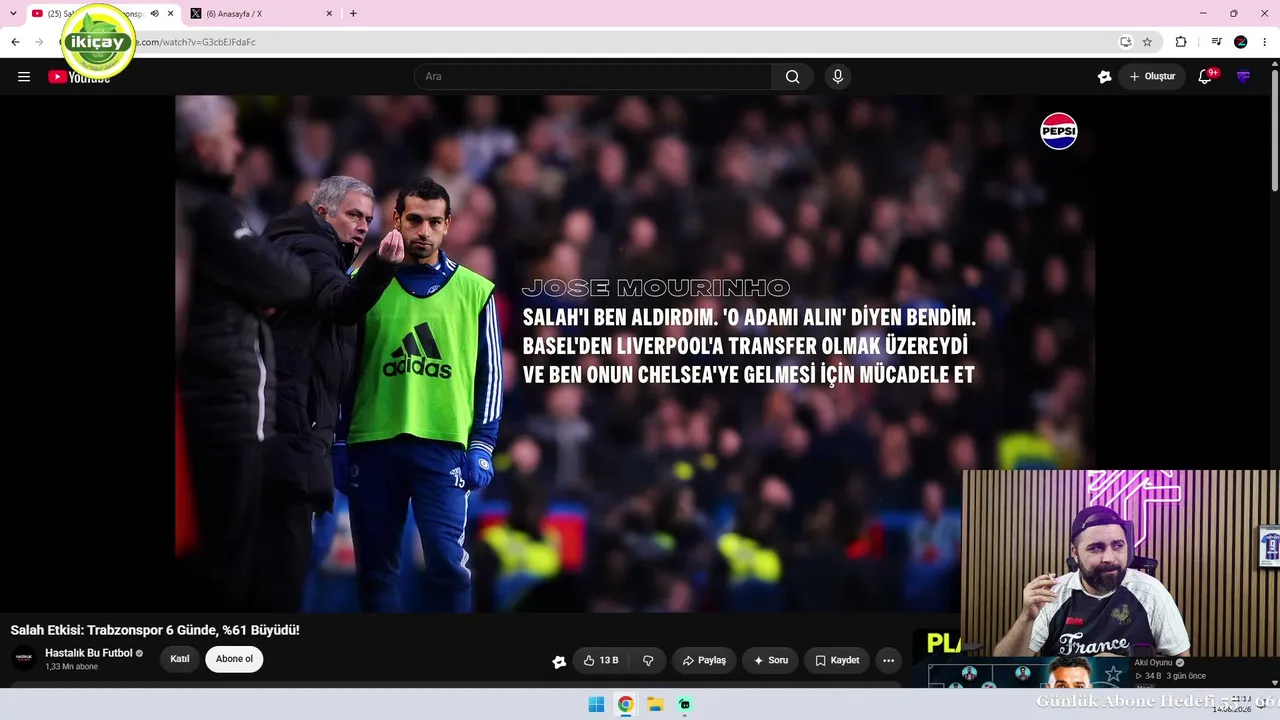Screen dimensions: 1280x720
Task: Open the Chrome profile avatar
Action: (1241, 42)
